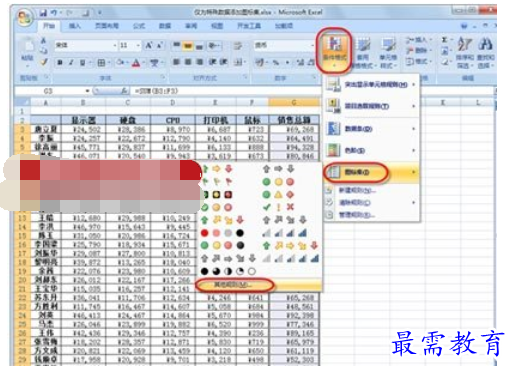Screen dimensions: 513x375
Task: Open fill color dropdown arrow
Action: click(x=128, y=62)
